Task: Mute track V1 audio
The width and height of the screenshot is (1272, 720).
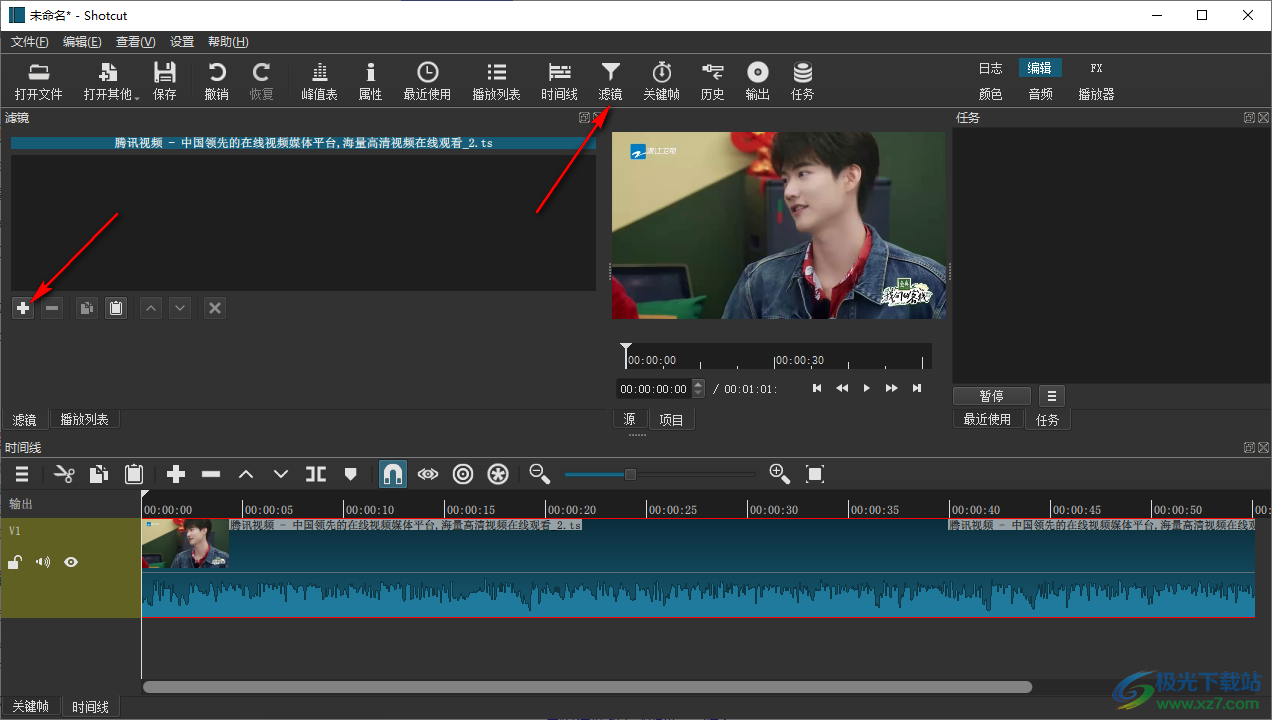Action: tap(43, 562)
